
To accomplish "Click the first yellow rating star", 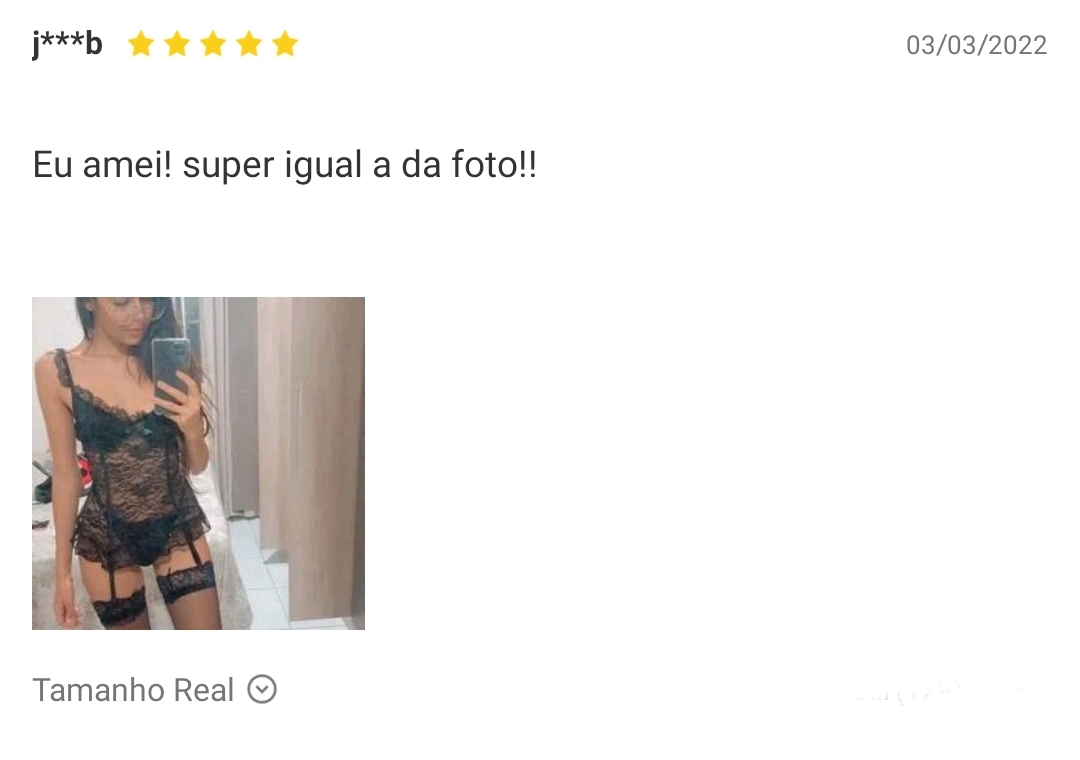I will pyautogui.click(x=141, y=44).
